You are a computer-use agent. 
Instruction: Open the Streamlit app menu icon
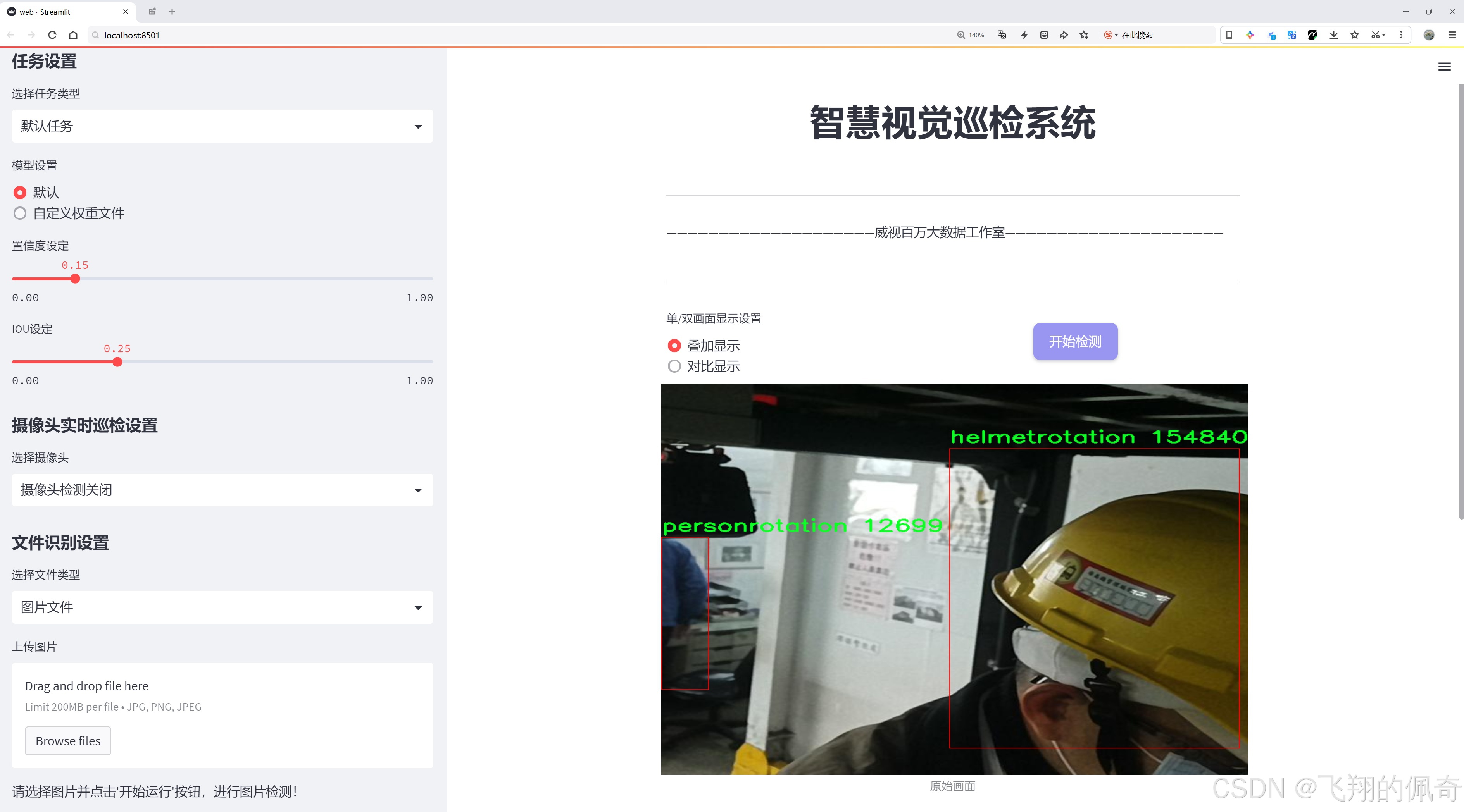[1444, 66]
